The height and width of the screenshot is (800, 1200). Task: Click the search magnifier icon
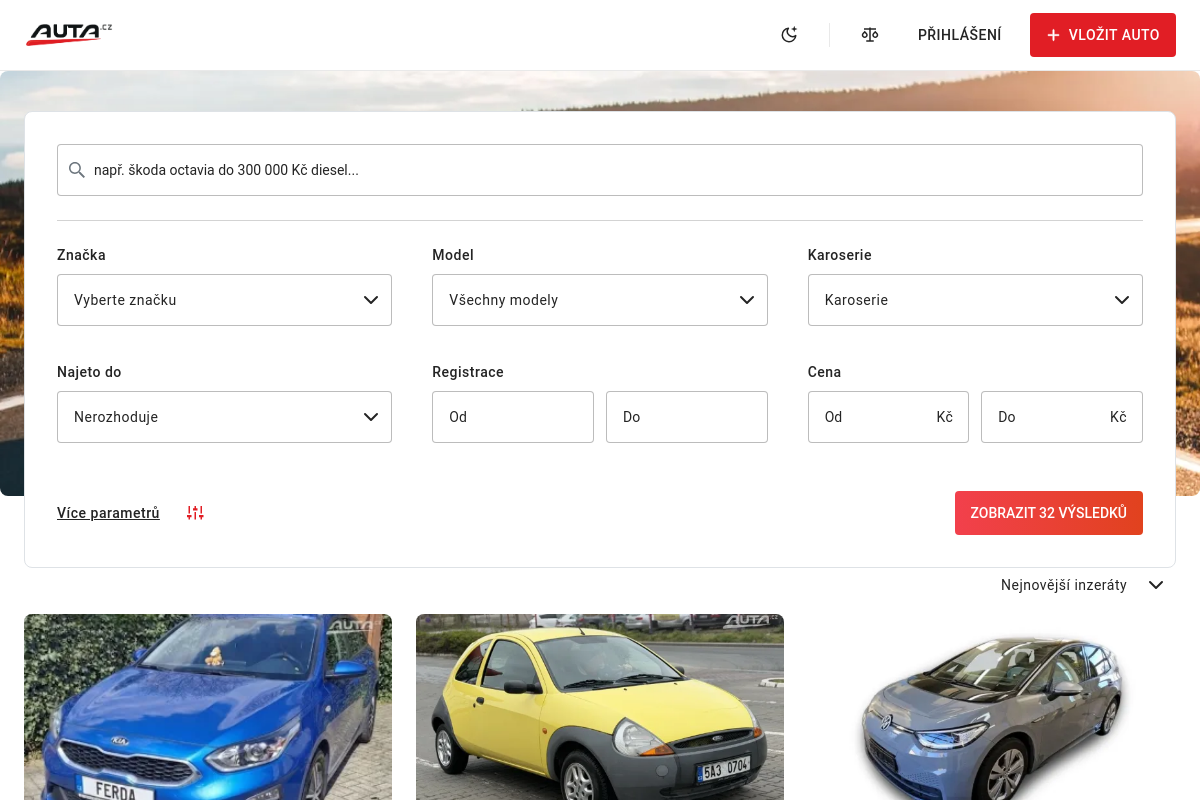(76, 170)
